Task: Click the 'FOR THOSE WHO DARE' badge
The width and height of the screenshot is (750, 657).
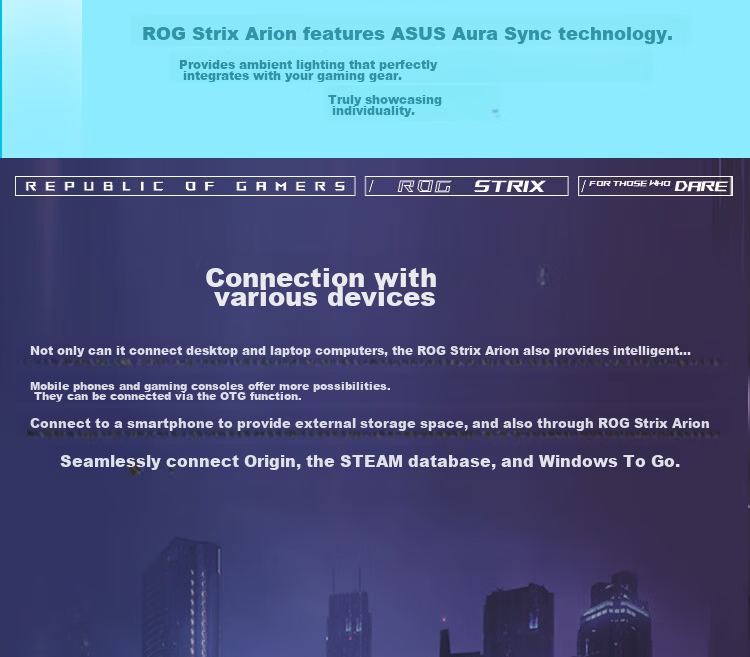Action: click(x=655, y=186)
